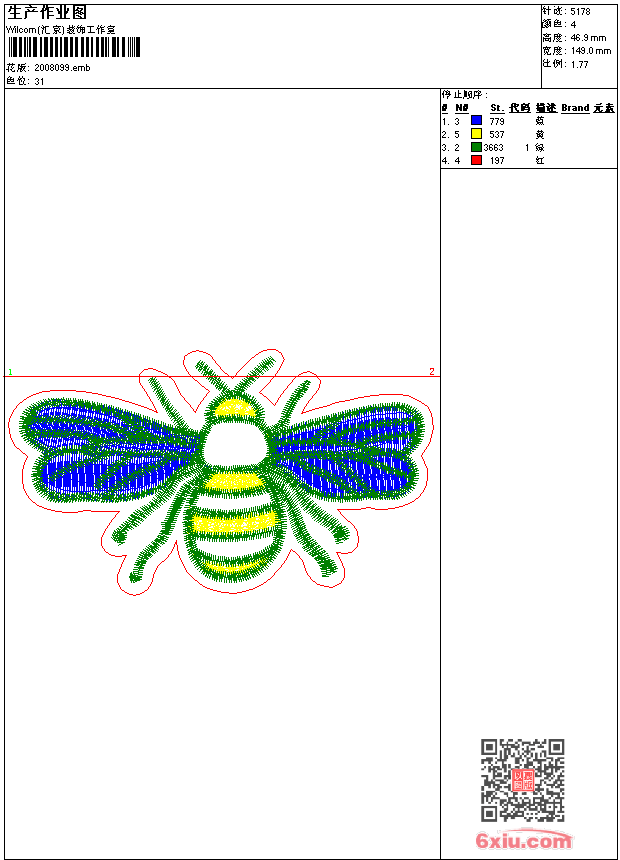The width and height of the screenshot is (620, 860).
Task: Click the green marker 1 on the red line
Action: point(10,372)
